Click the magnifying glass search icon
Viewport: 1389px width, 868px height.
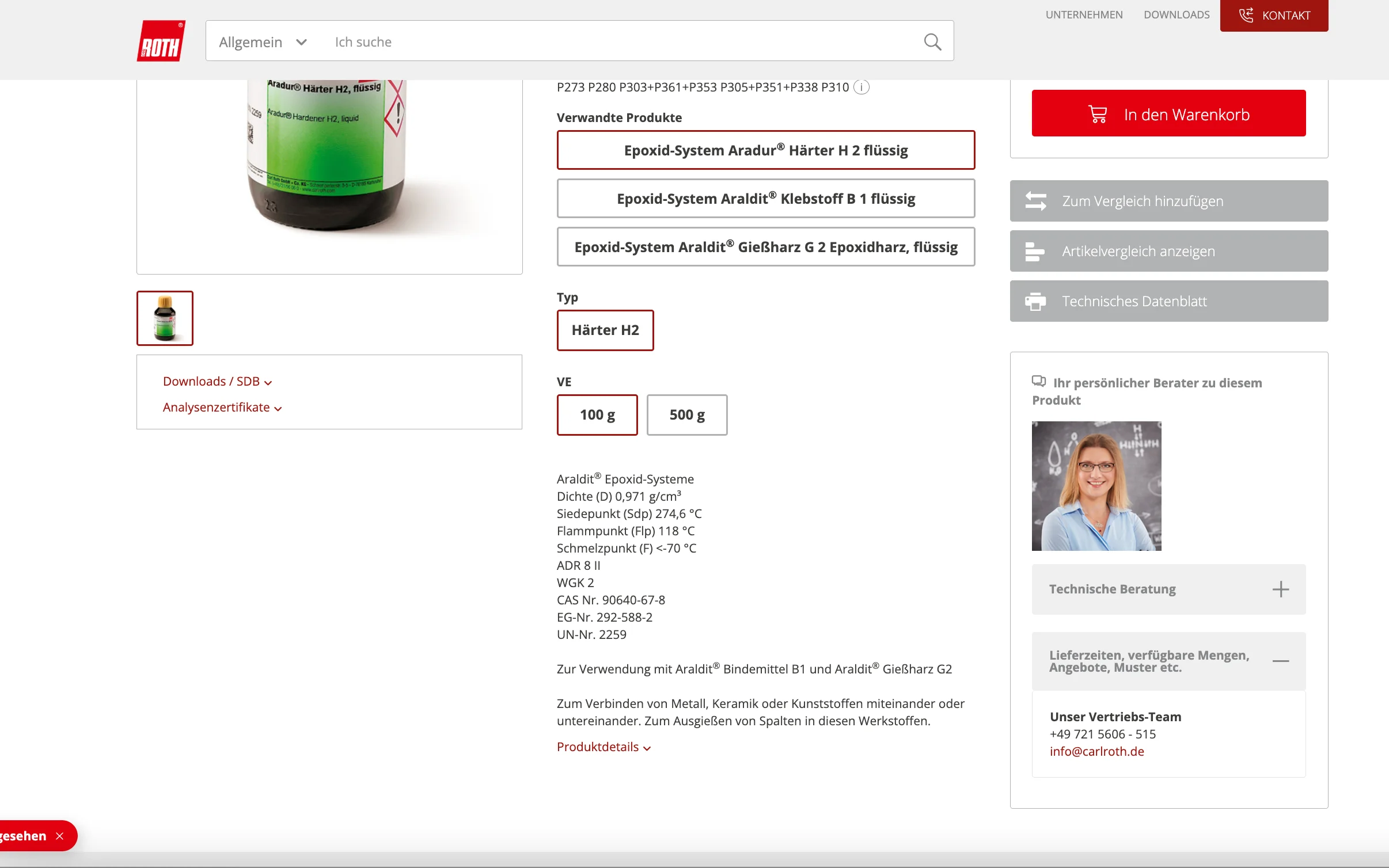(932, 41)
